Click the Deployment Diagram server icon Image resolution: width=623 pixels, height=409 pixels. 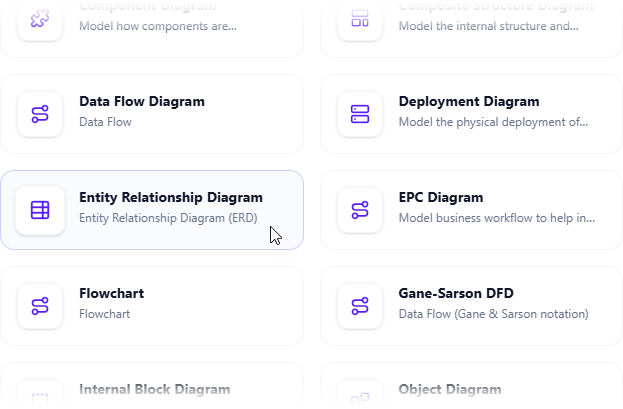[x=360, y=113]
